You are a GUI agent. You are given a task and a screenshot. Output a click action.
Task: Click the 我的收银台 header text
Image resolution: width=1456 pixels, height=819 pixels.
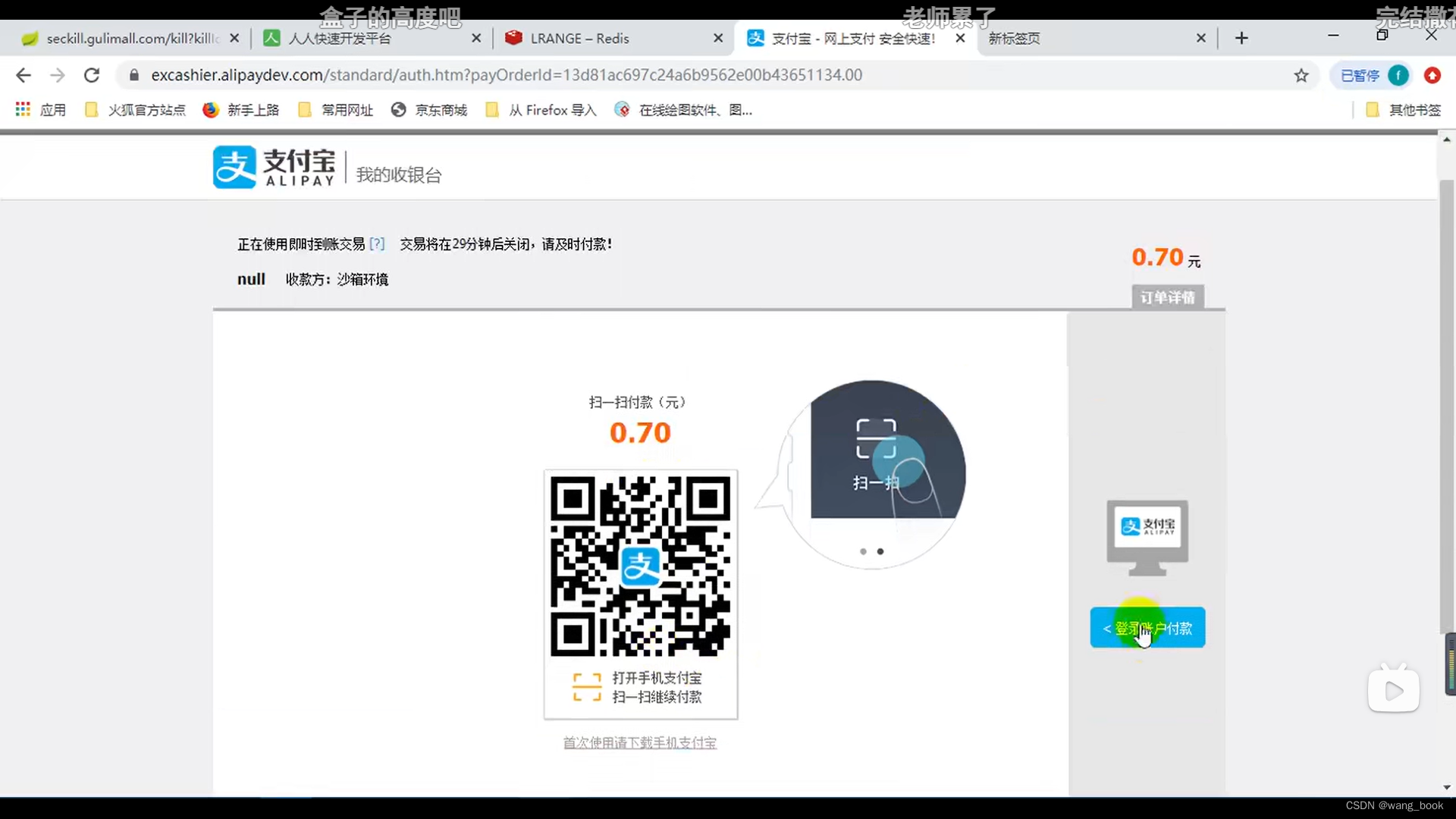(x=399, y=175)
